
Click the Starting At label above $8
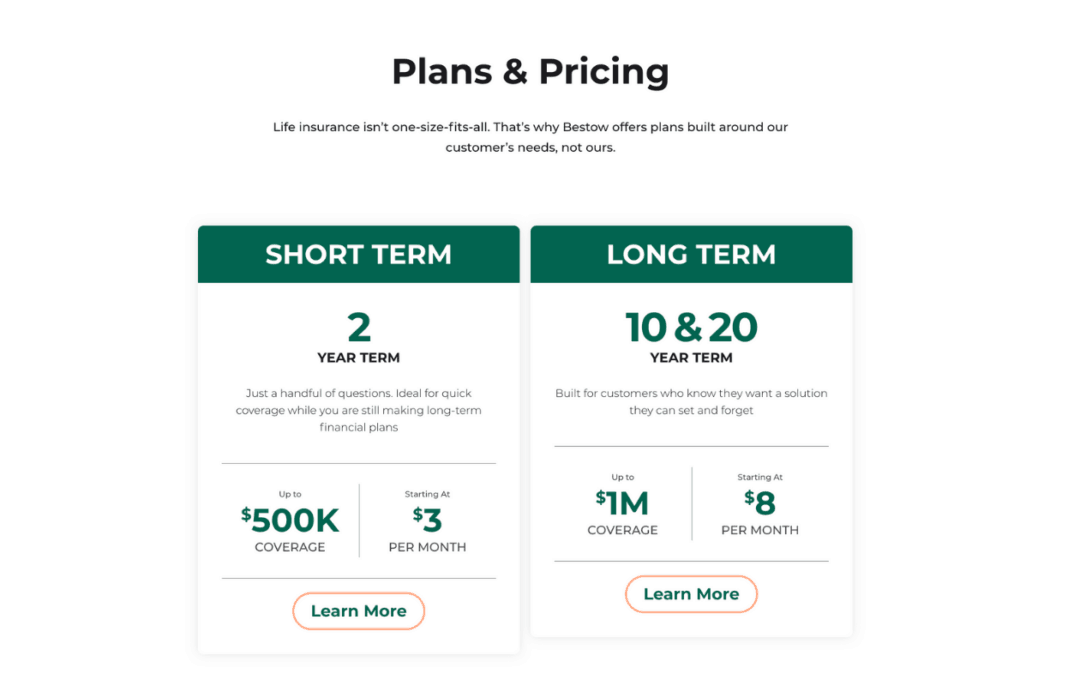[760, 477]
